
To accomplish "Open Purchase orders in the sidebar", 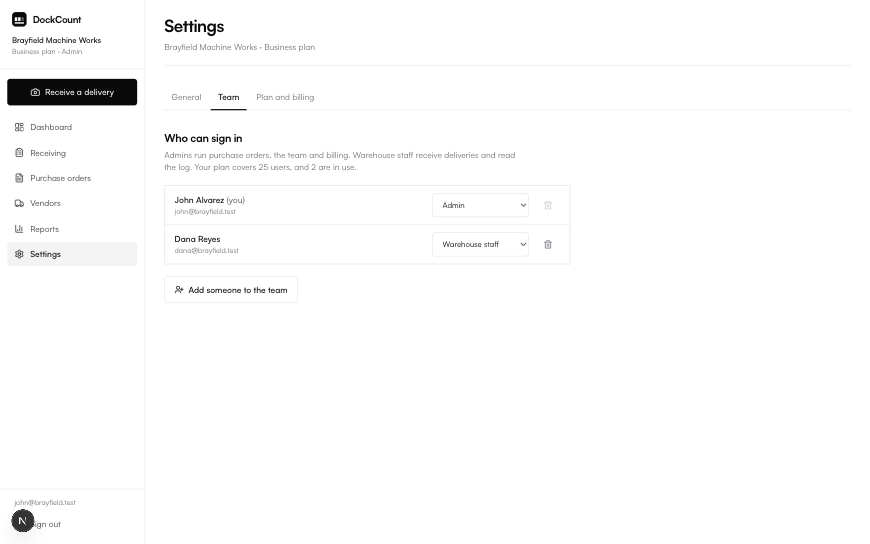I will click(x=72, y=178).
